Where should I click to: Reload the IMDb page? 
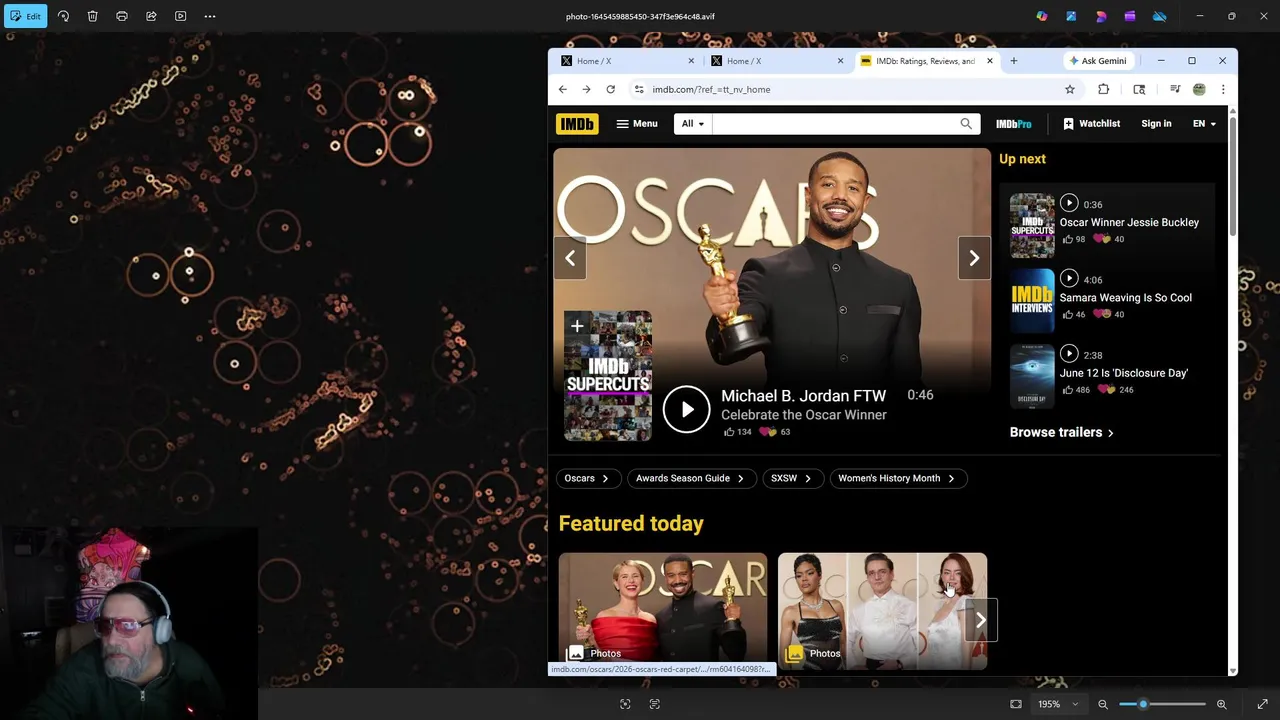pos(610,89)
